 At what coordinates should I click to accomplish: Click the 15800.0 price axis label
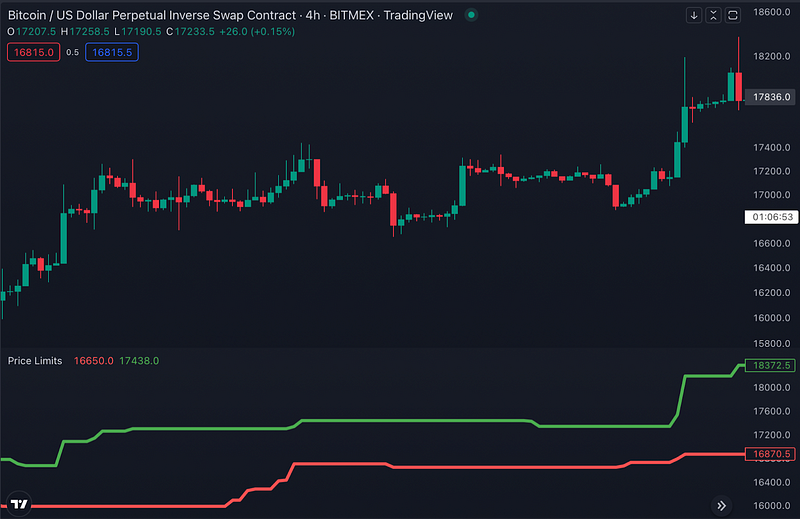point(771,343)
